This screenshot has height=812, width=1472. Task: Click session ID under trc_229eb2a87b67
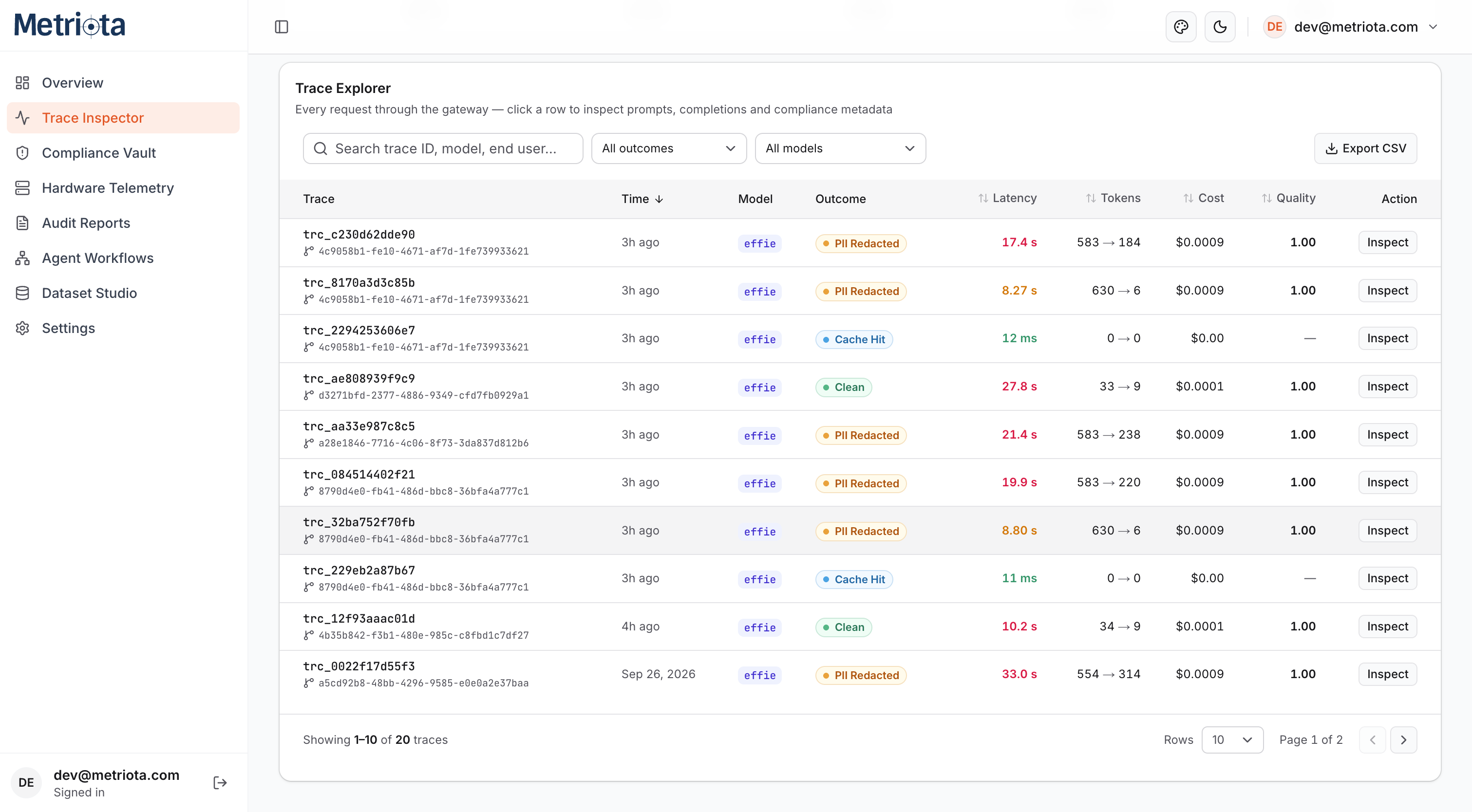423,587
